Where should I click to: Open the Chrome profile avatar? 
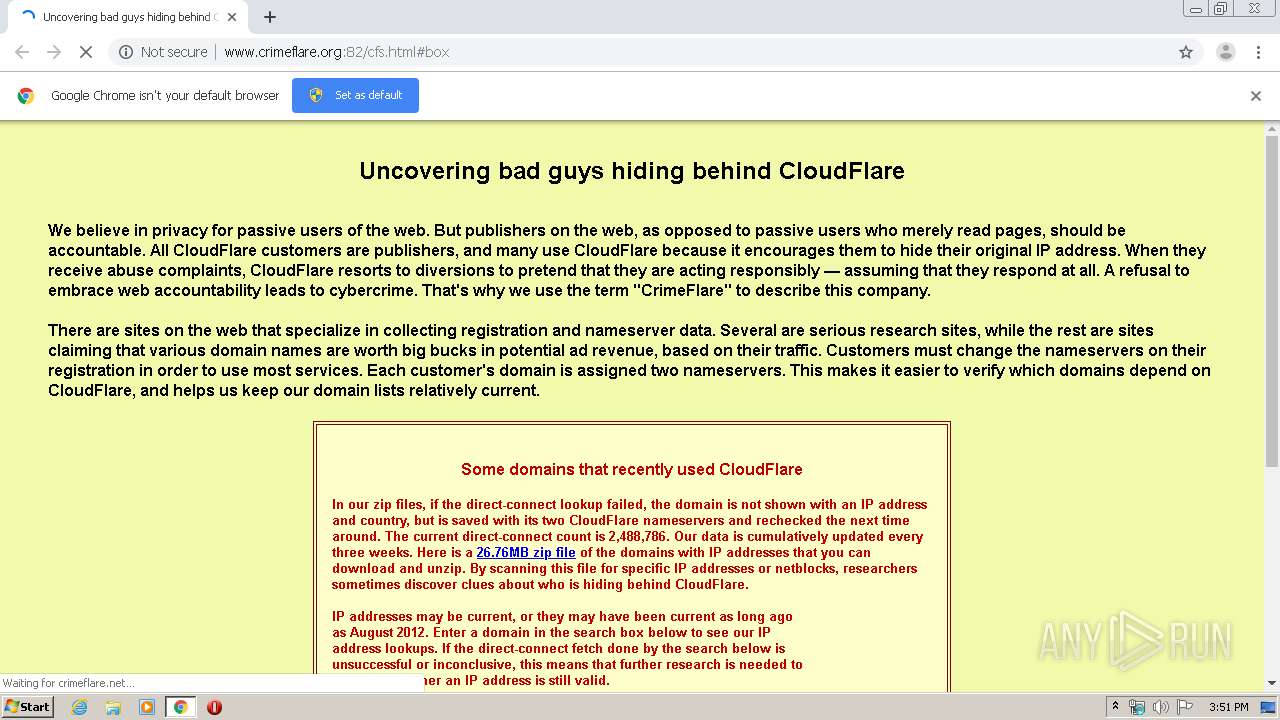tap(1225, 52)
